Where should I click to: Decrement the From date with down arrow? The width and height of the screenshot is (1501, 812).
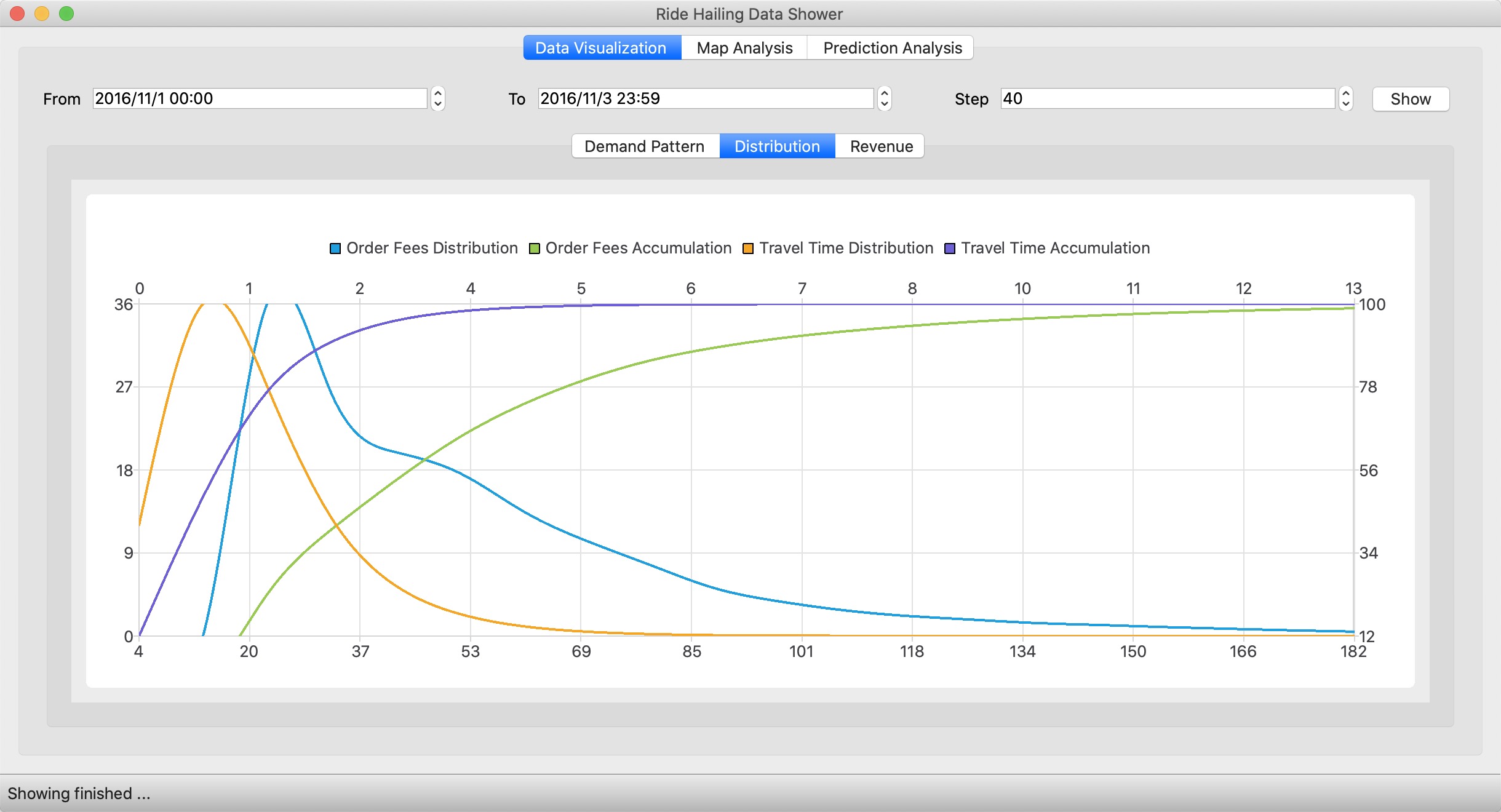pos(438,105)
